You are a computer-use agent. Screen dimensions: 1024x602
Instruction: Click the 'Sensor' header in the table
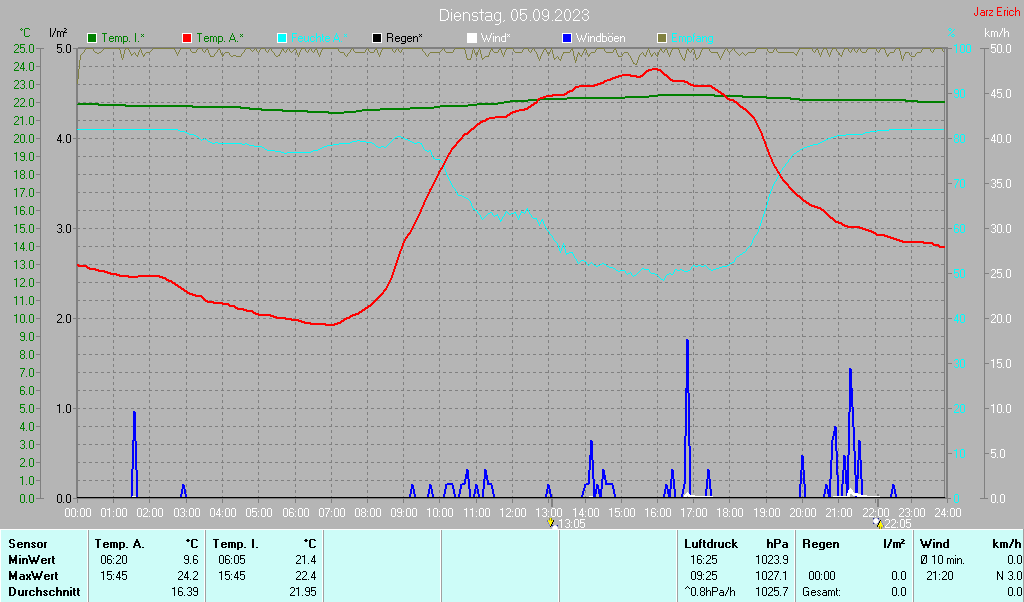(28, 544)
